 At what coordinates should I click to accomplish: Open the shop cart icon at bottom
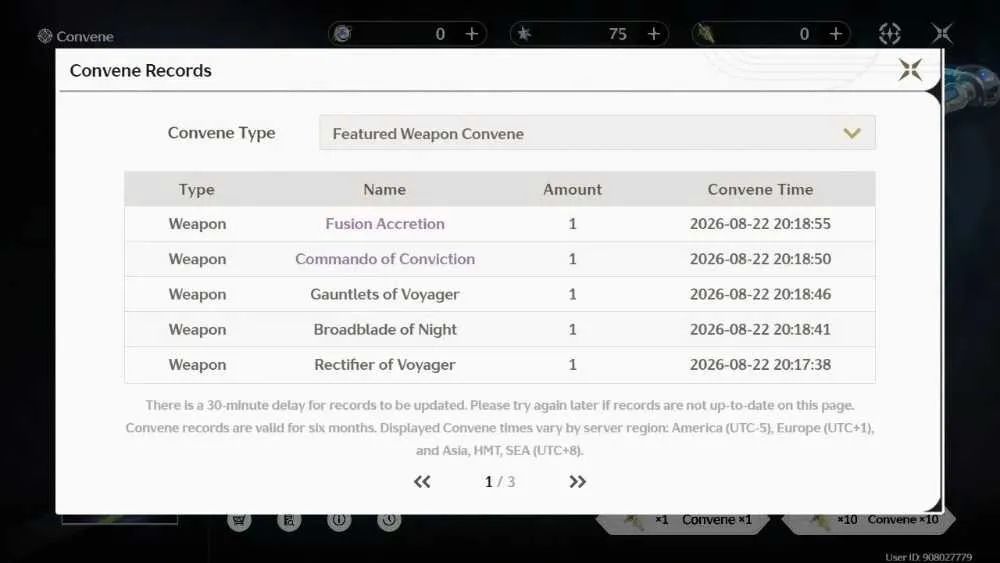pyautogui.click(x=239, y=520)
